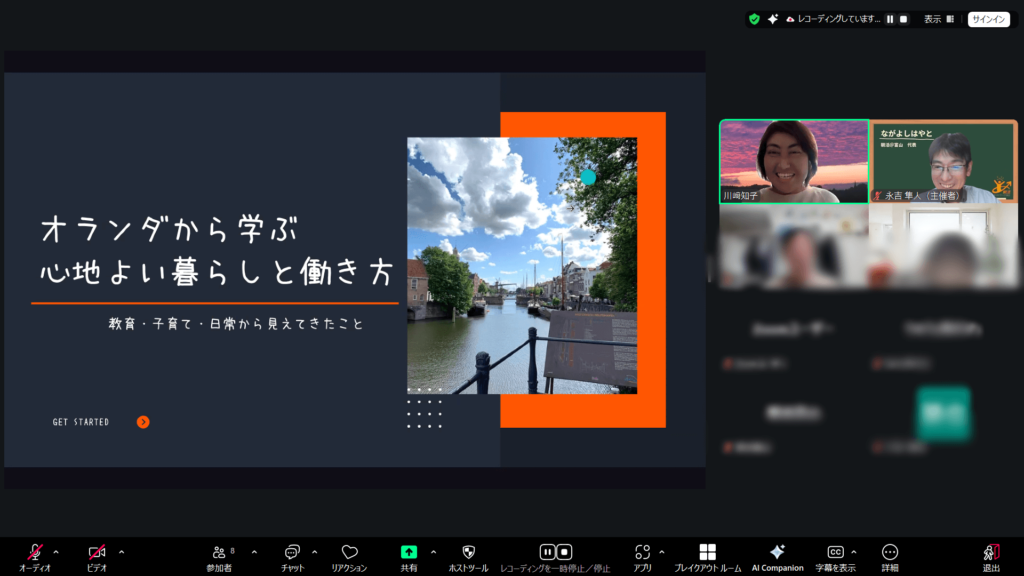Viewport: 1024px width, 576px height.
Task: Click the サインイン sign-in button
Action: [x=988, y=19]
